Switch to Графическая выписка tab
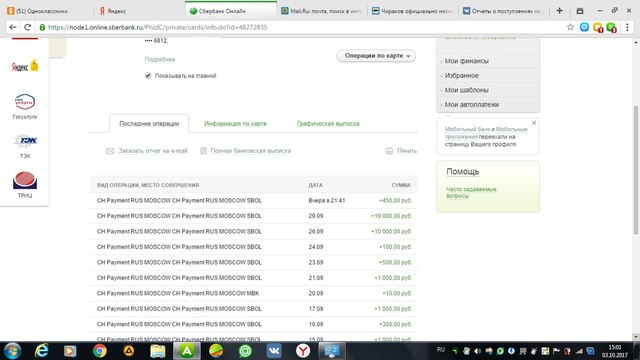The height and width of the screenshot is (360, 640). point(328,124)
